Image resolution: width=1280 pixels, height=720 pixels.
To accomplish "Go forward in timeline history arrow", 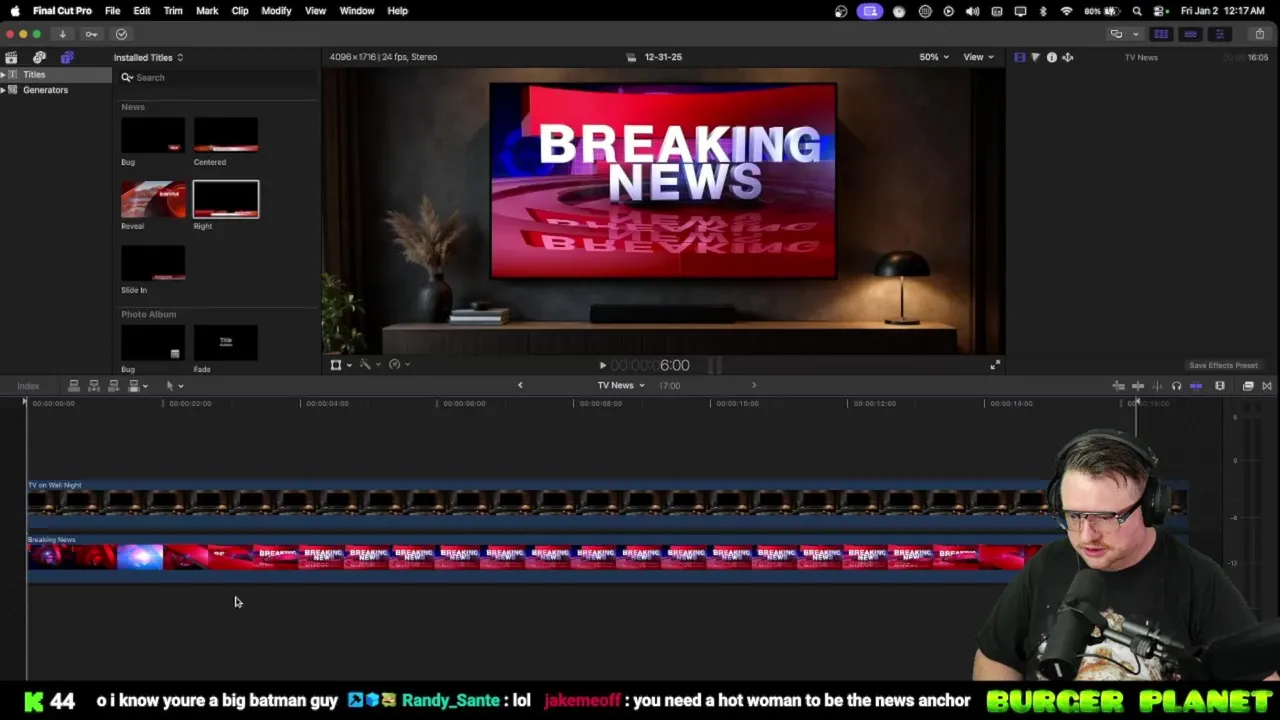I will [754, 385].
